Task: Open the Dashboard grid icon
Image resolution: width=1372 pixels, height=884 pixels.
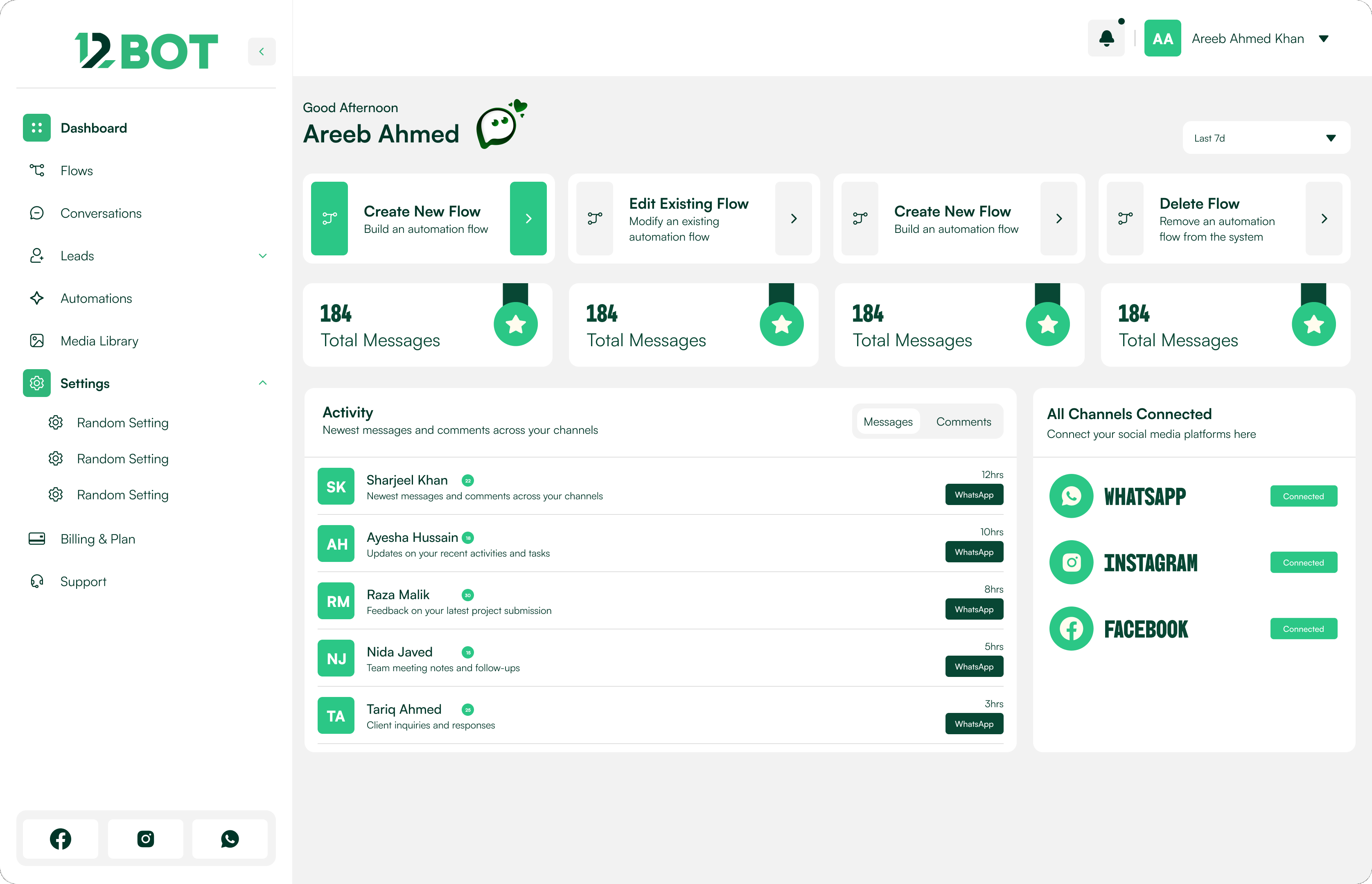Action: (x=37, y=128)
